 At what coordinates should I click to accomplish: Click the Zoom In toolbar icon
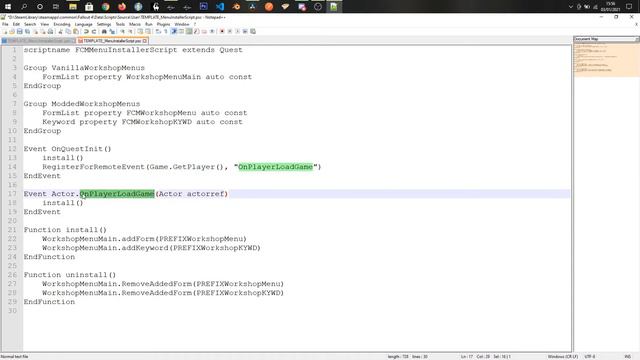tap(122, 31)
